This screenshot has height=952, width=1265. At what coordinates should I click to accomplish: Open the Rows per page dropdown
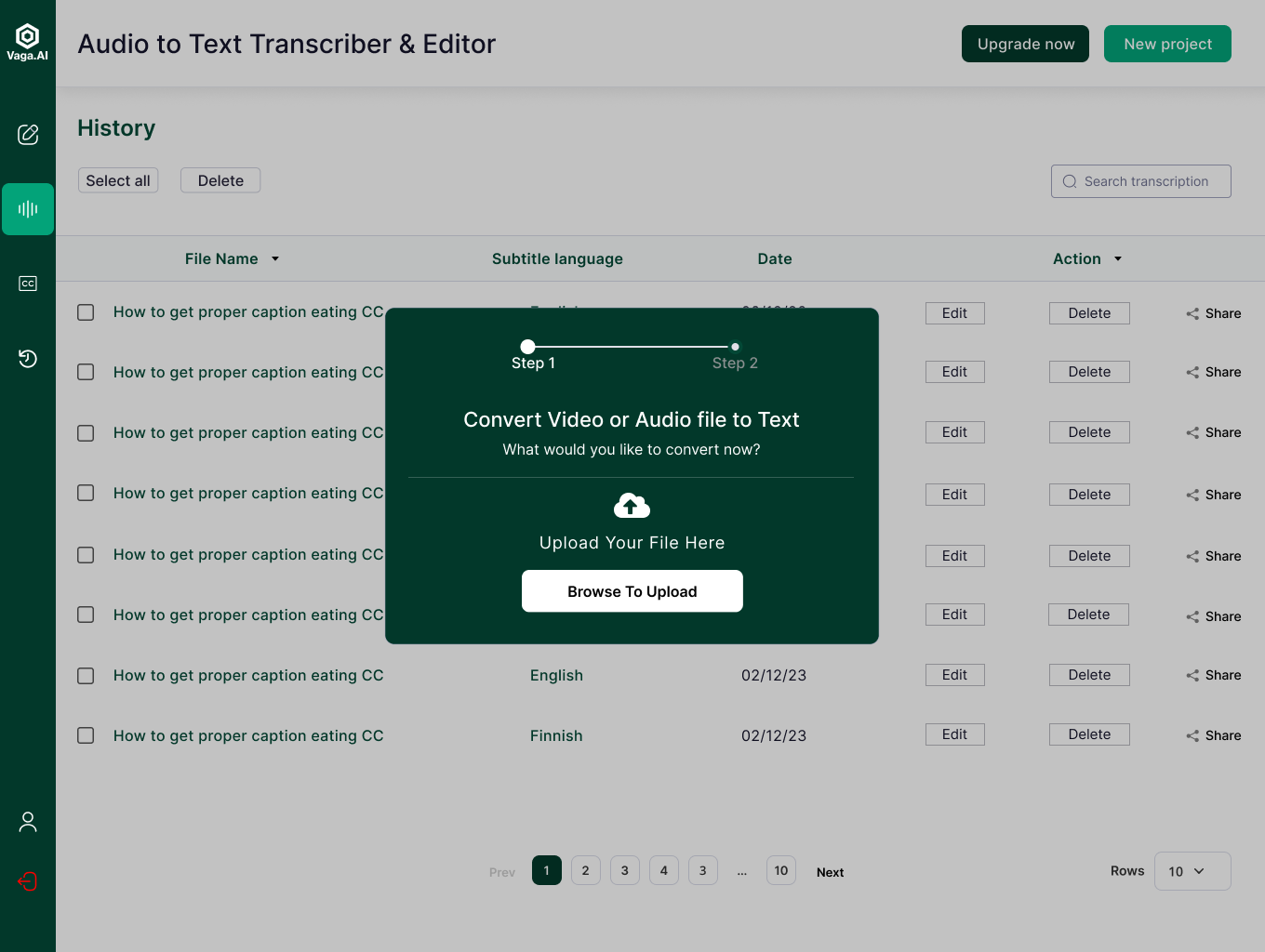coord(1192,871)
